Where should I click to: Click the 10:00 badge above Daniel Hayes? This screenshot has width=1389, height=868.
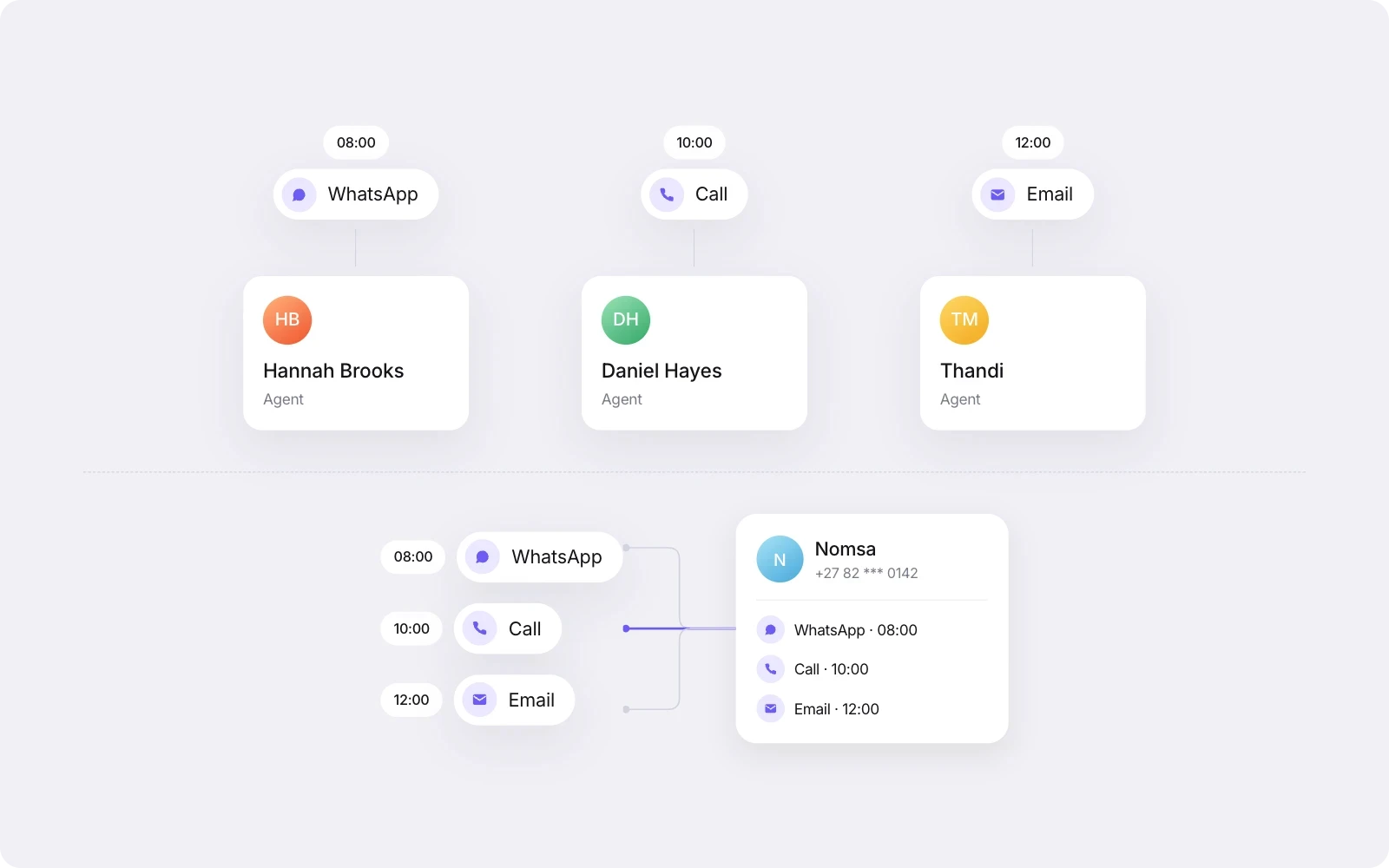(x=694, y=142)
